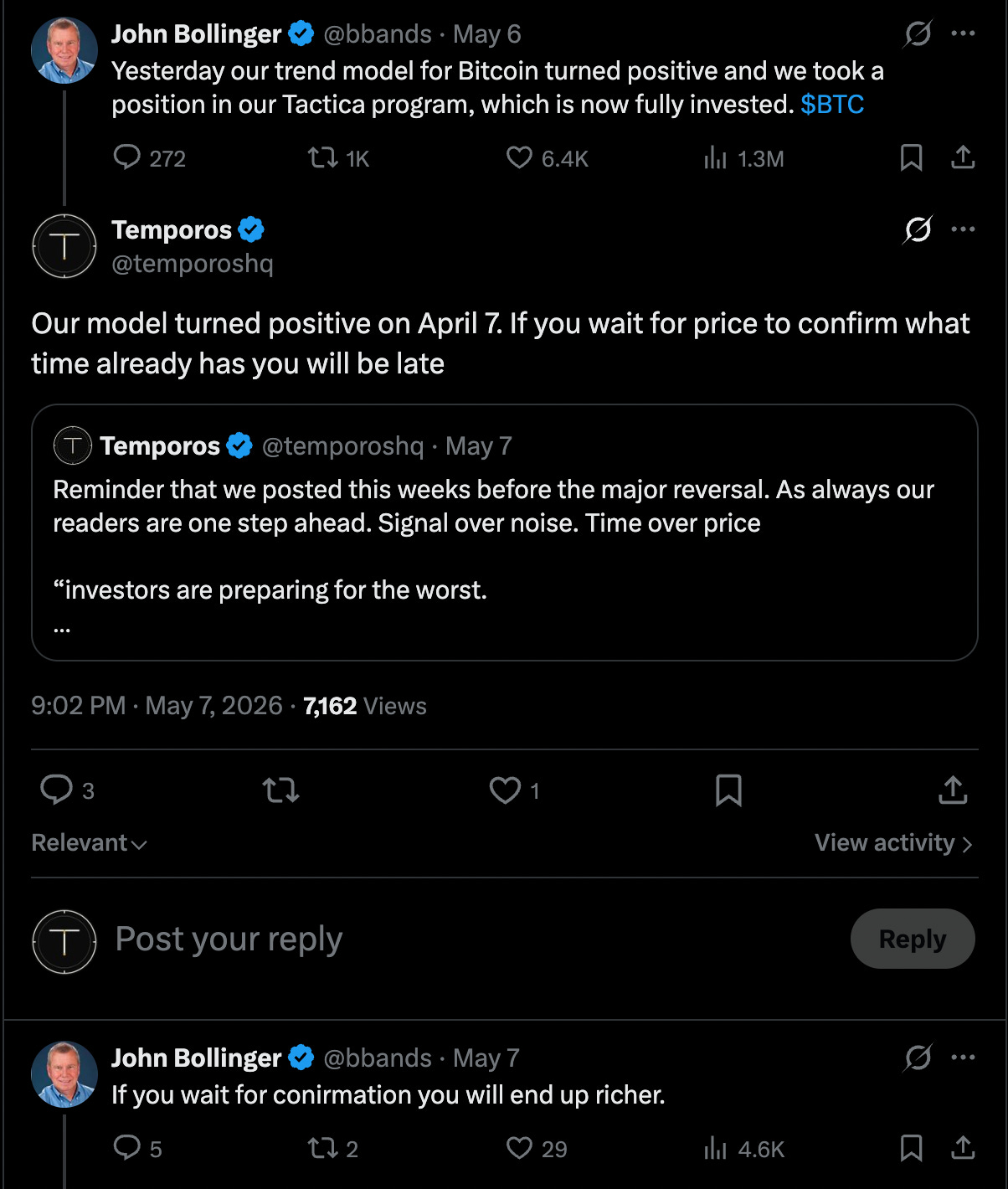Open more options on the first Bollinger tweet
1008x1189 pixels.
click(x=963, y=33)
